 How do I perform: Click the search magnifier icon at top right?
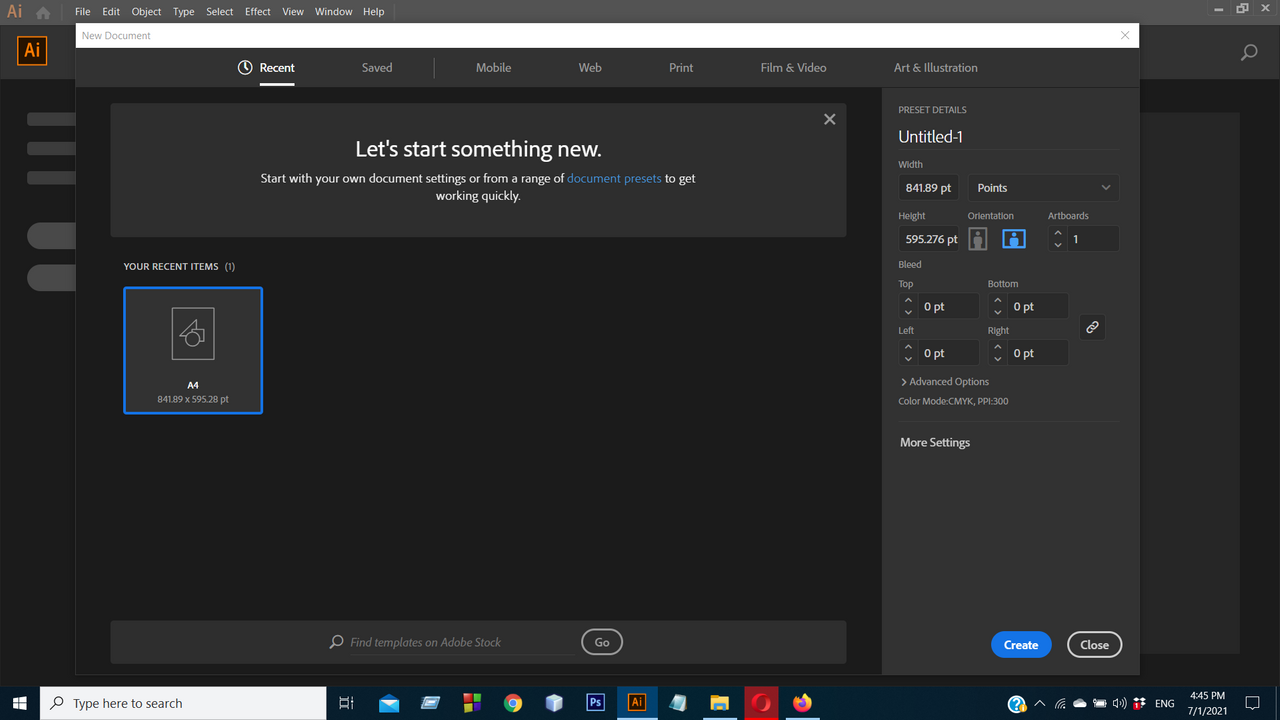pos(1249,53)
